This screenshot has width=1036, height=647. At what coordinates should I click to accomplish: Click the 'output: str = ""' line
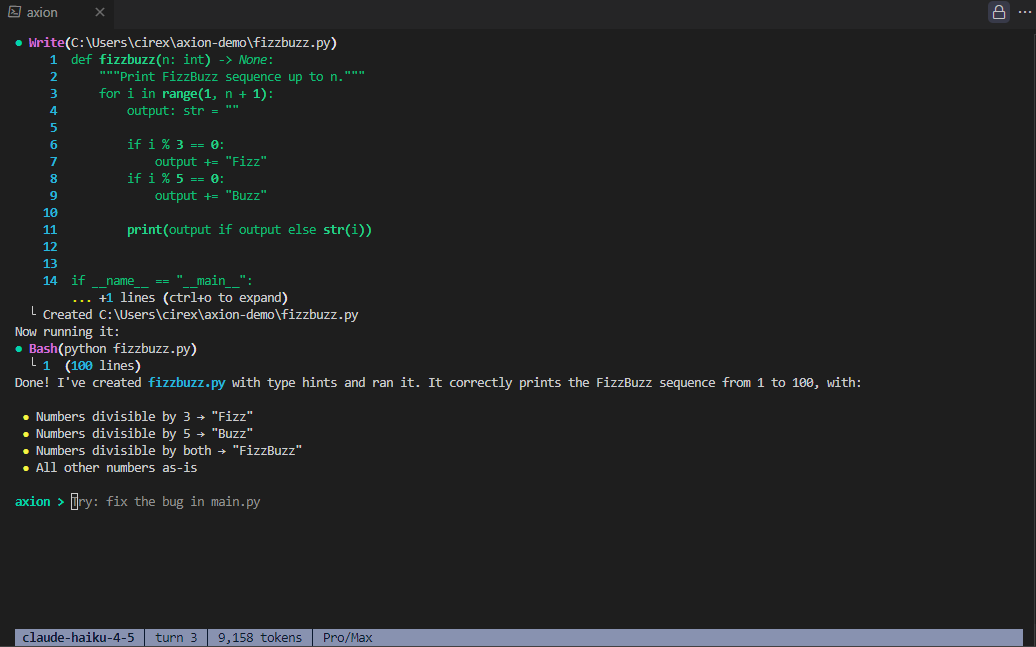pos(183,111)
